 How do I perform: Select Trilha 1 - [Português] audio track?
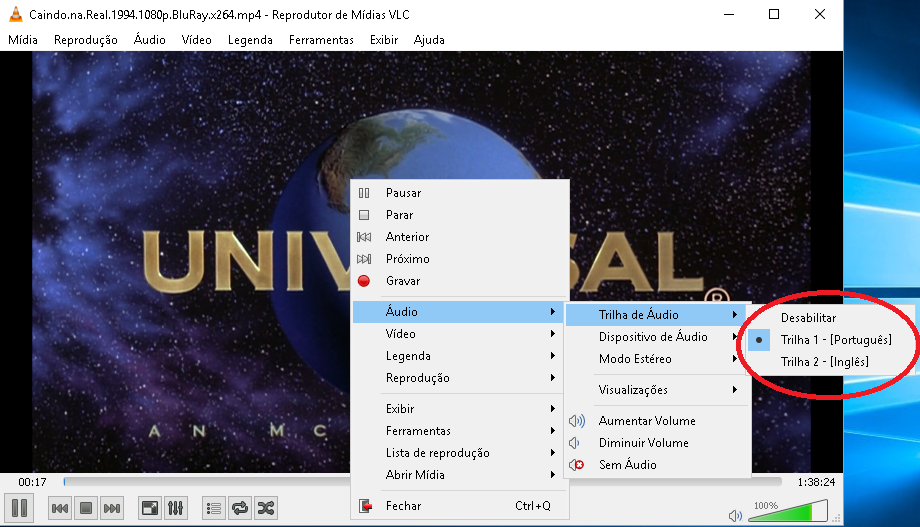click(830, 340)
